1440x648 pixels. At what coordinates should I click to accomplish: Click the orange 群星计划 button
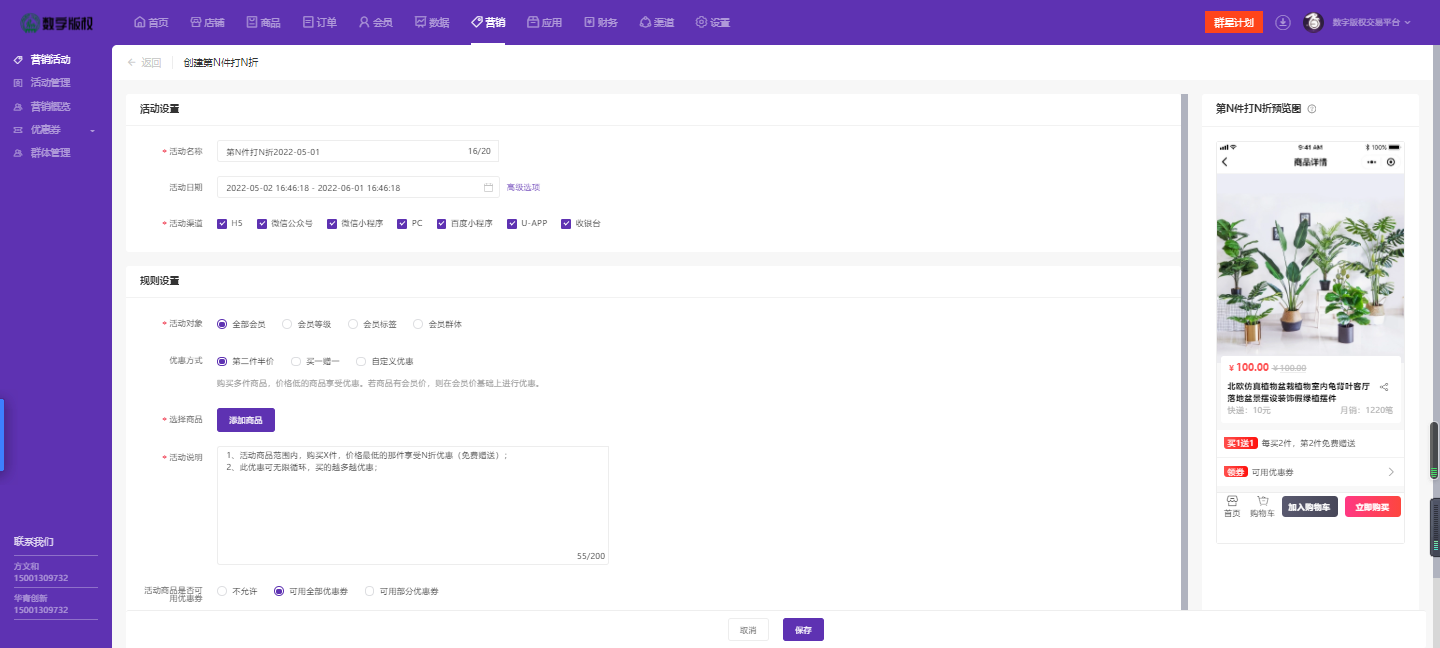click(1234, 22)
